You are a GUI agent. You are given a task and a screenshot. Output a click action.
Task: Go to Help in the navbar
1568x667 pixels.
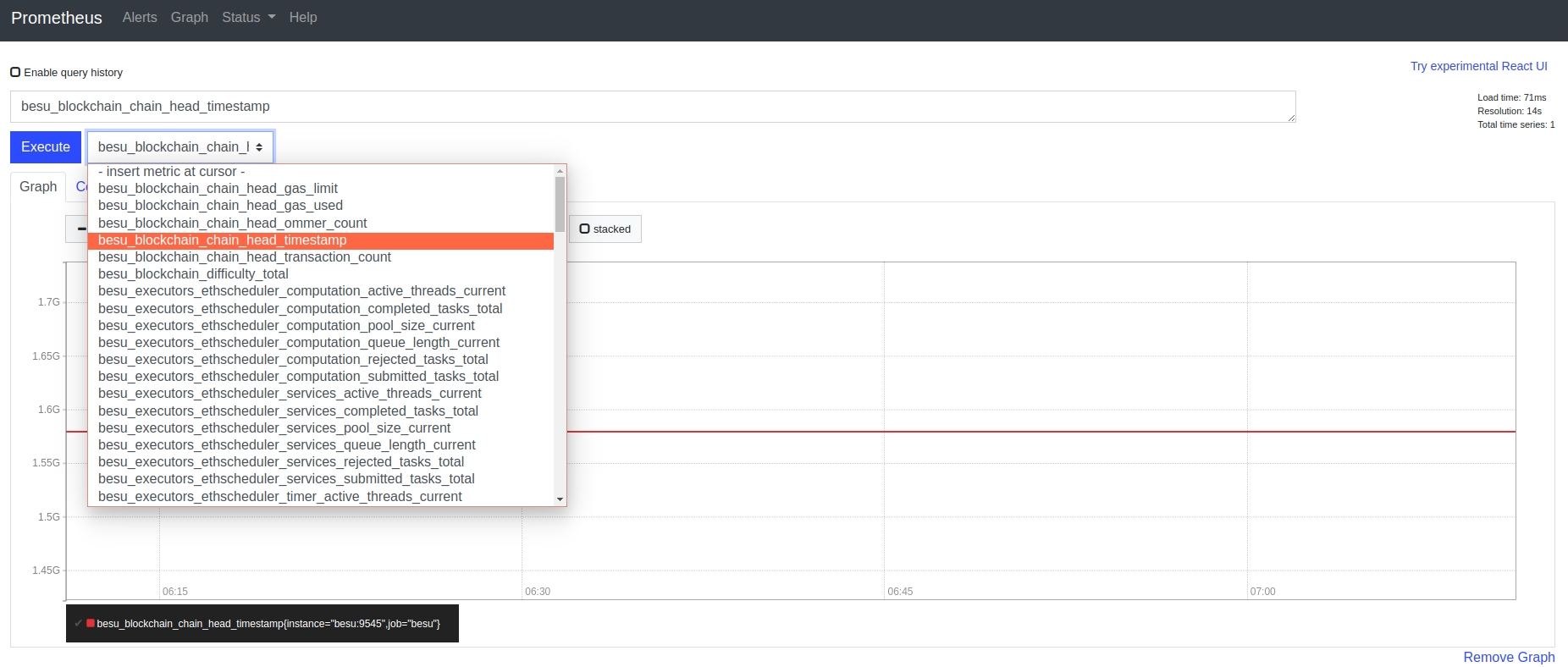pos(303,18)
